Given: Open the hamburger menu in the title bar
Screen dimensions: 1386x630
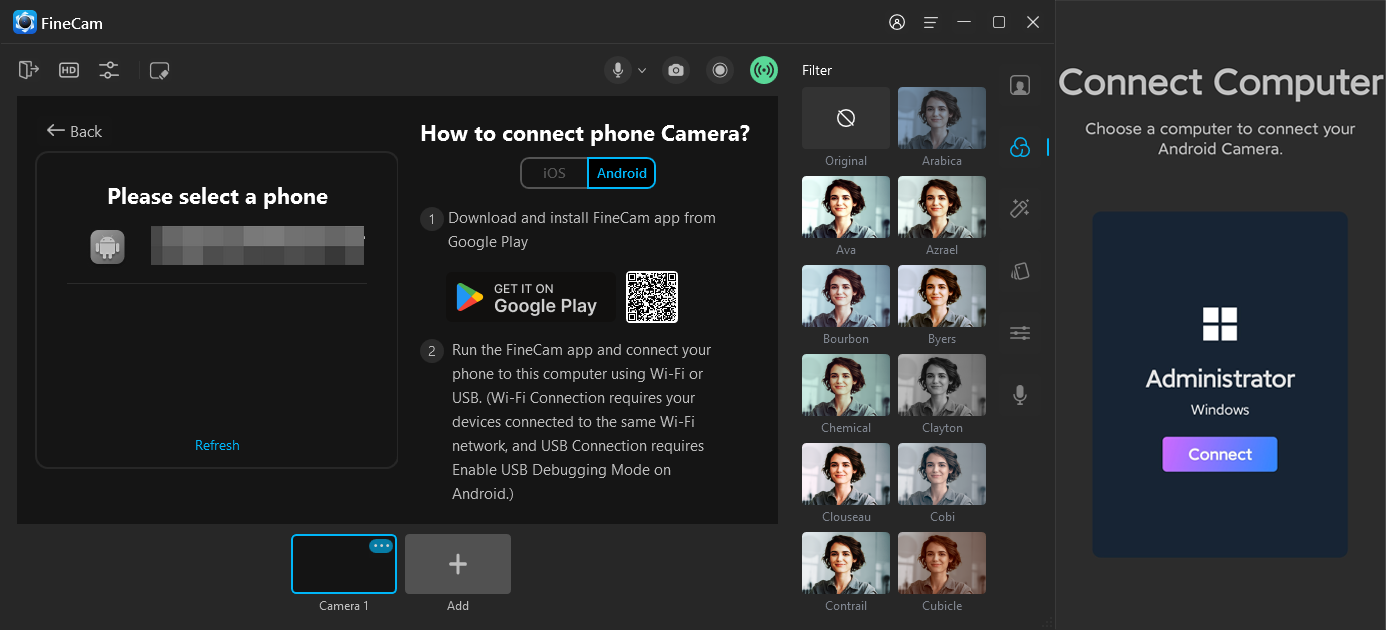Looking at the screenshot, I should [x=931, y=22].
